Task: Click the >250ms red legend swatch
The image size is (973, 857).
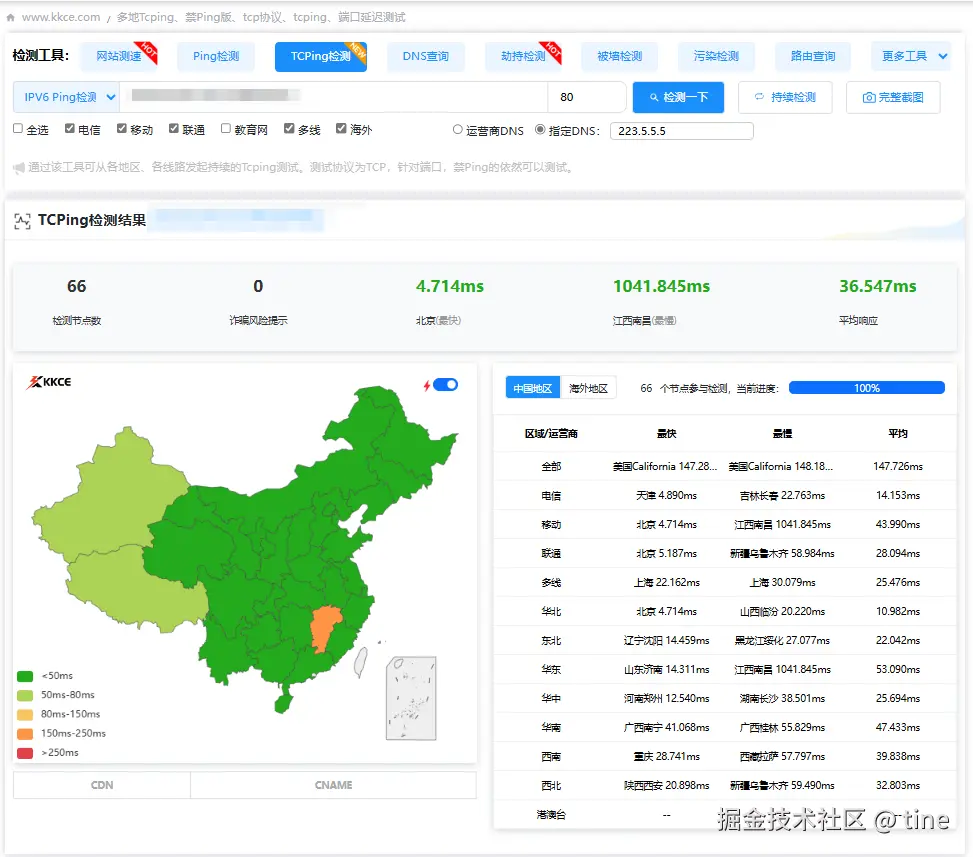Action: click(x=25, y=753)
